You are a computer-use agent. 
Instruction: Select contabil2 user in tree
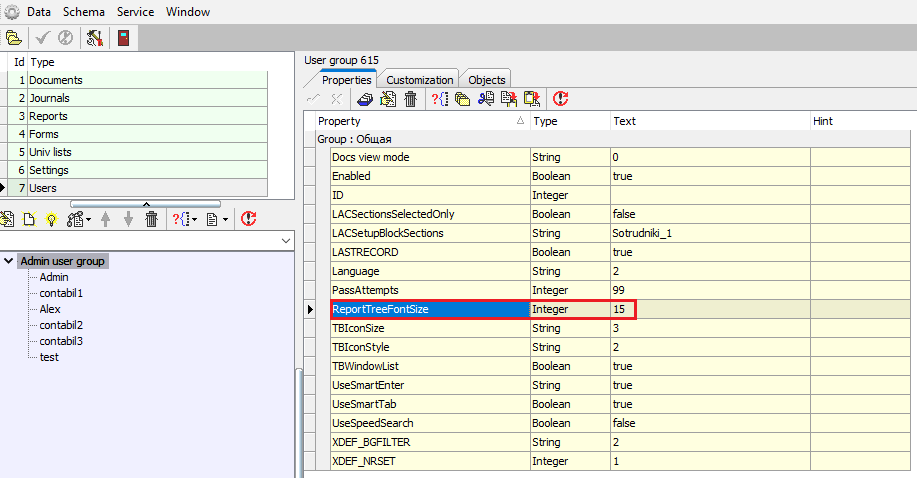pos(61,325)
